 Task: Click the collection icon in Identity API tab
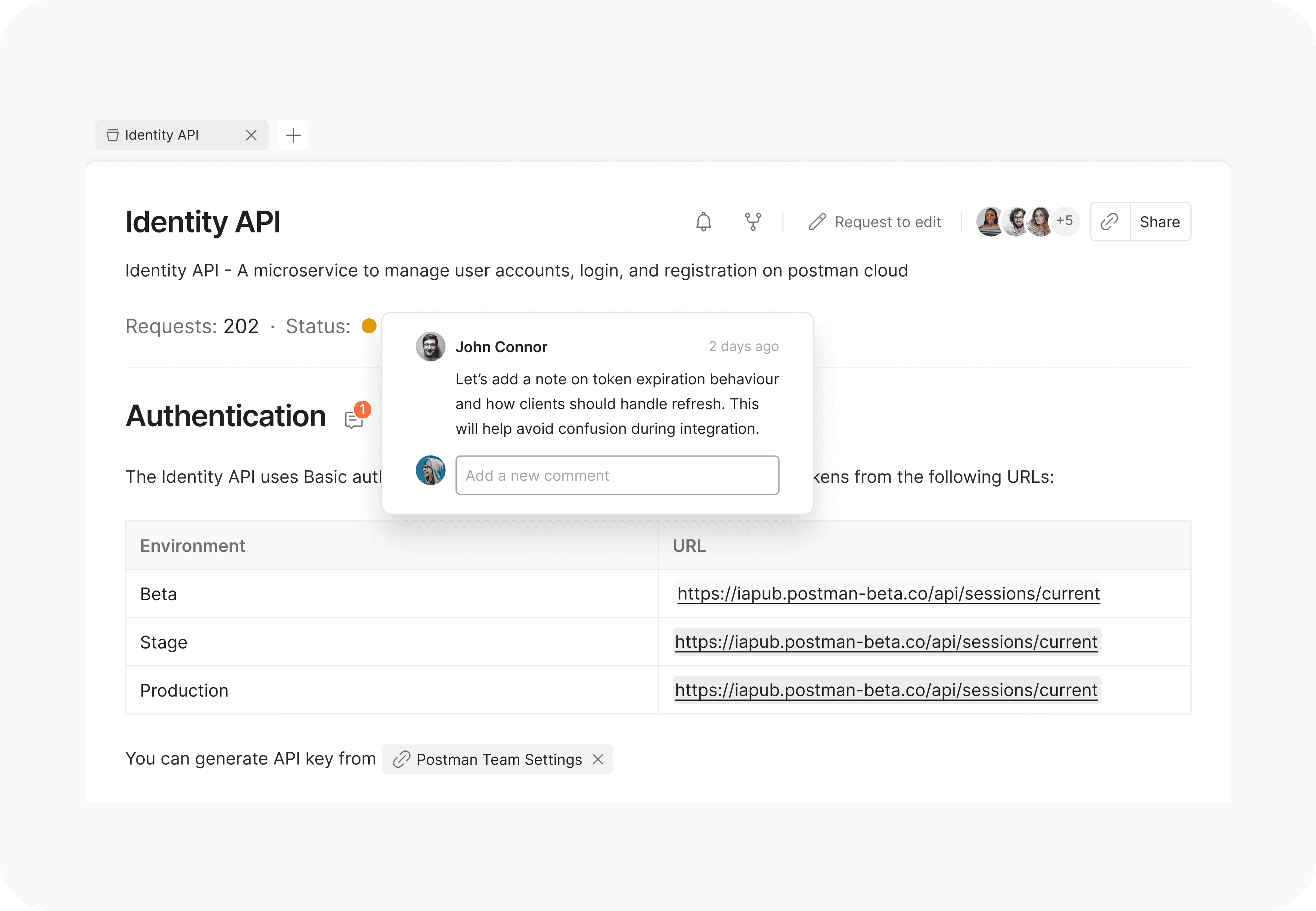click(x=112, y=135)
